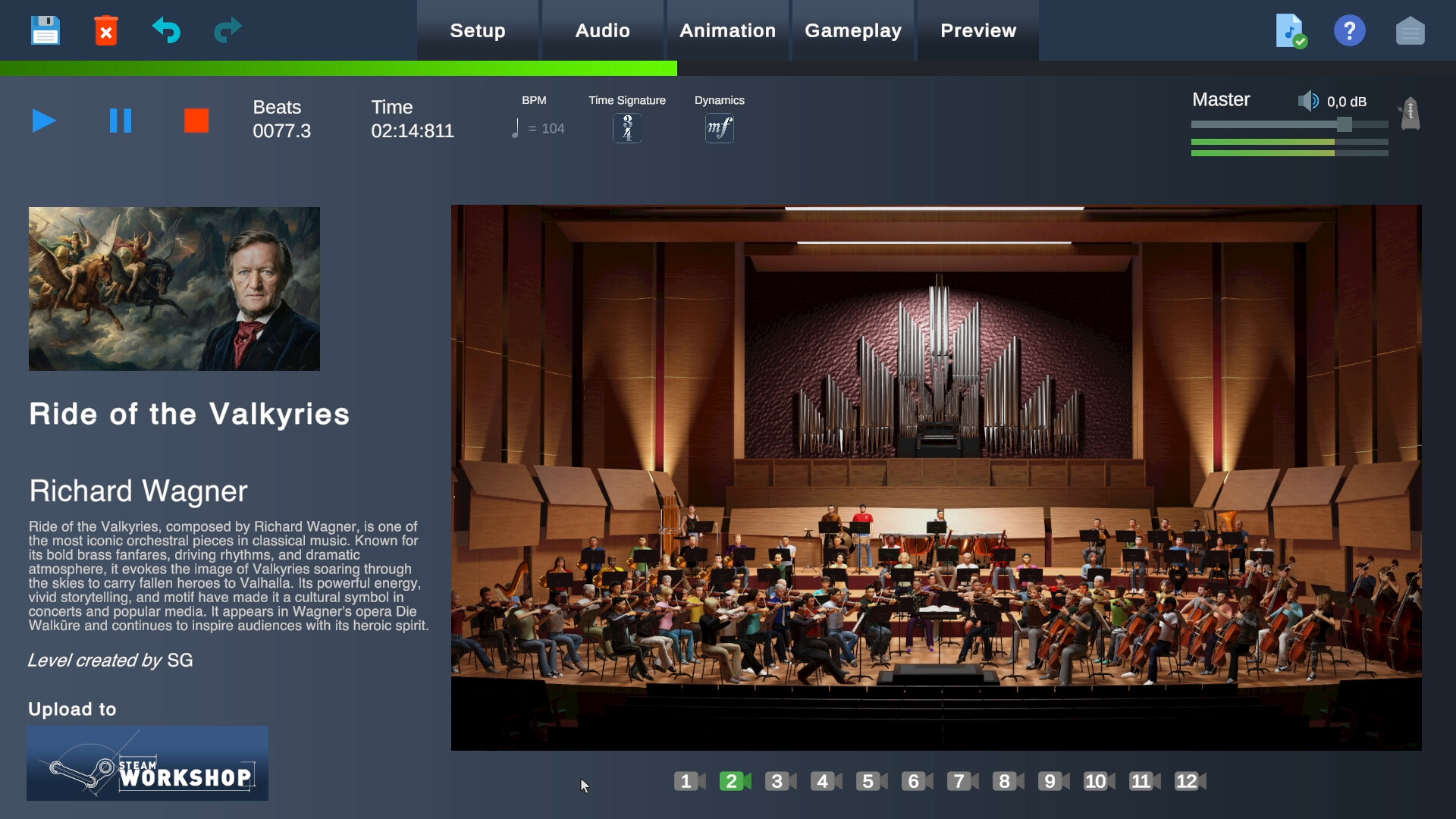
Task: Click the home icon in the top right
Action: [x=1410, y=30]
